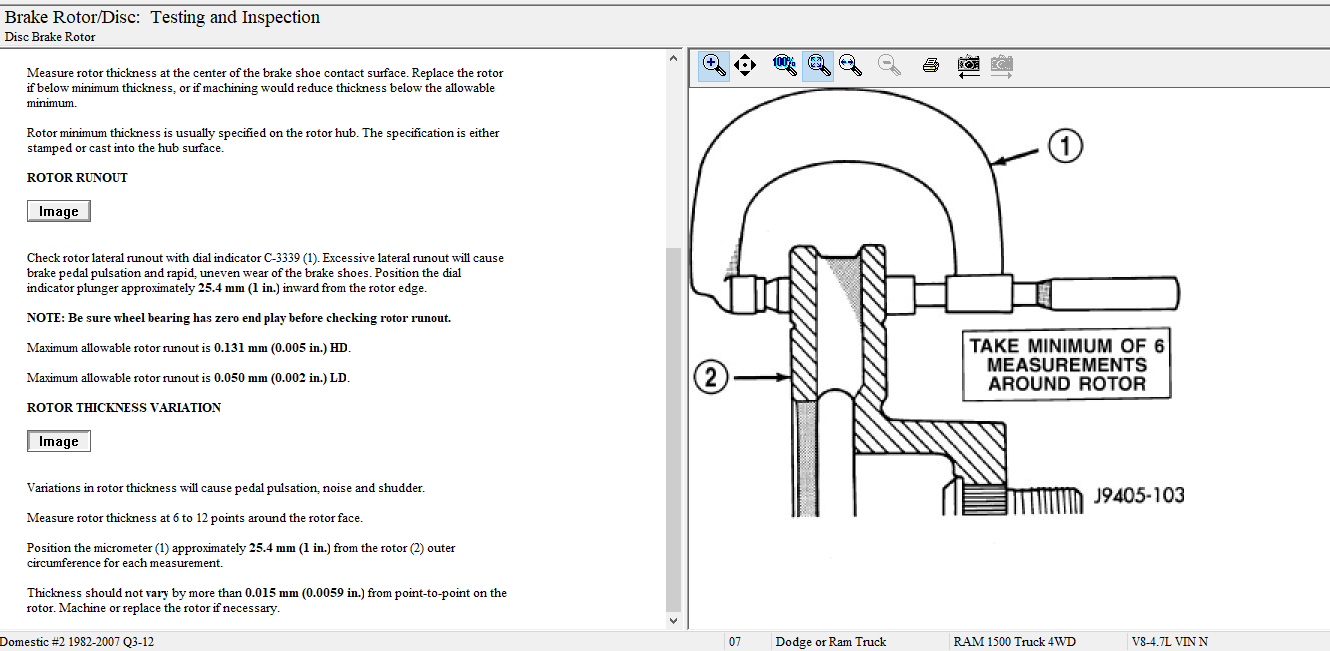Click the rotor micrometer diagram image

pyautogui.click(x=940, y=320)
